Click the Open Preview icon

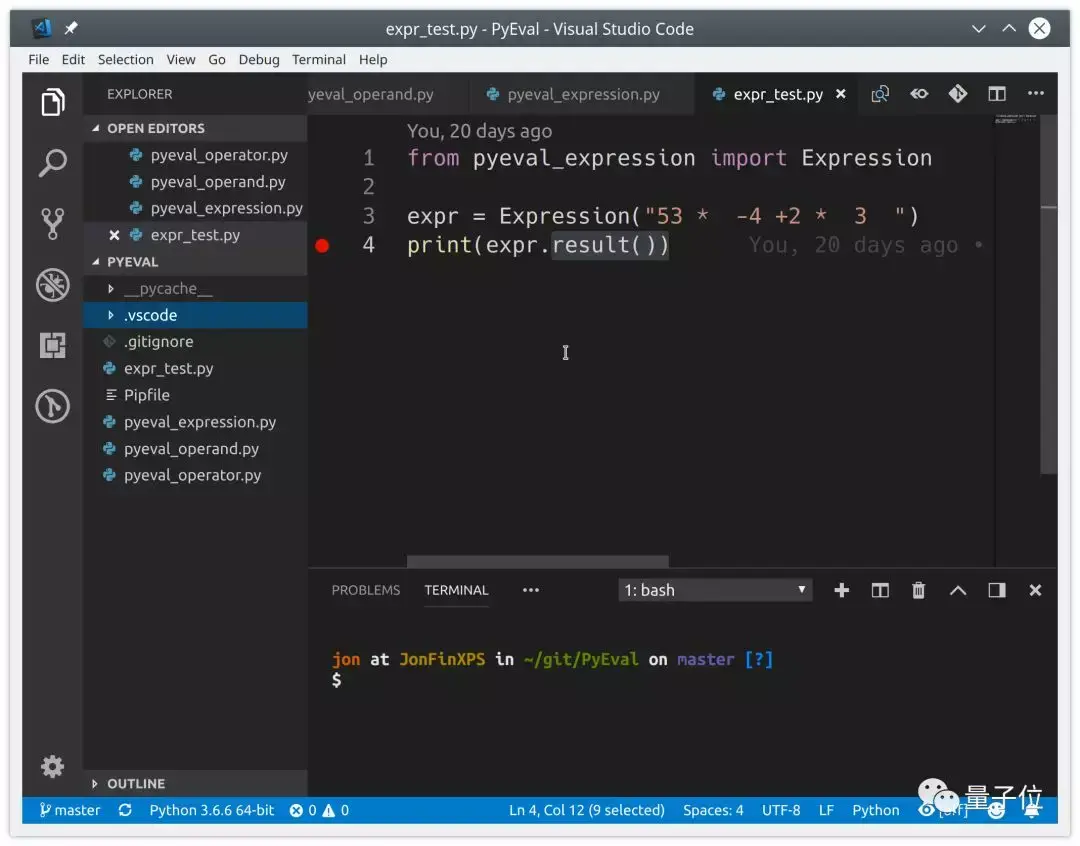click(x=919, y=93)
